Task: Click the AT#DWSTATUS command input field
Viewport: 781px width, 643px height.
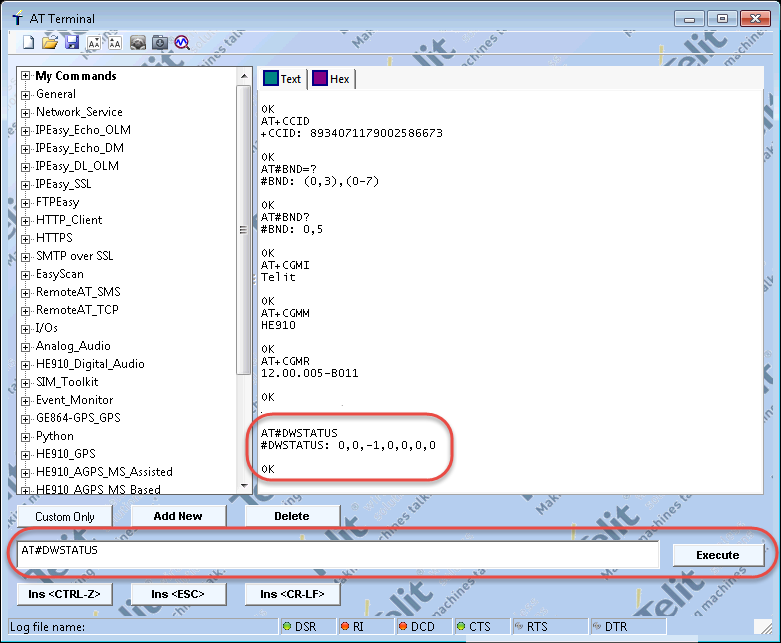Action: 338,555
